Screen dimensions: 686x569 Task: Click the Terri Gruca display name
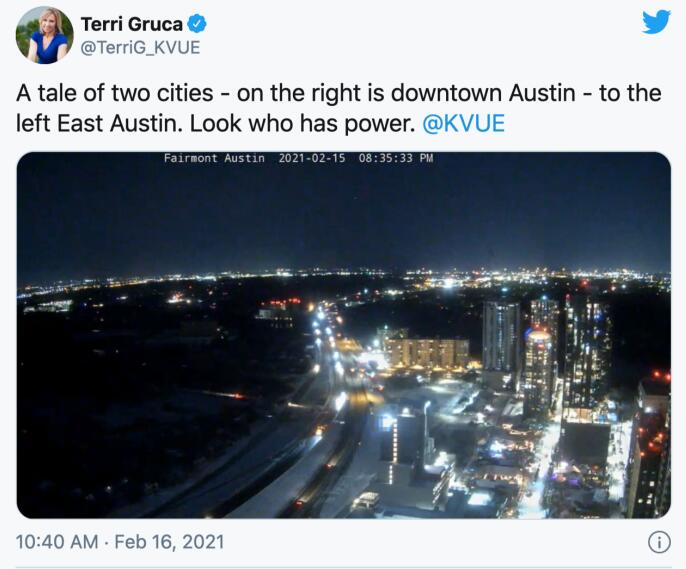click(132, 24)
